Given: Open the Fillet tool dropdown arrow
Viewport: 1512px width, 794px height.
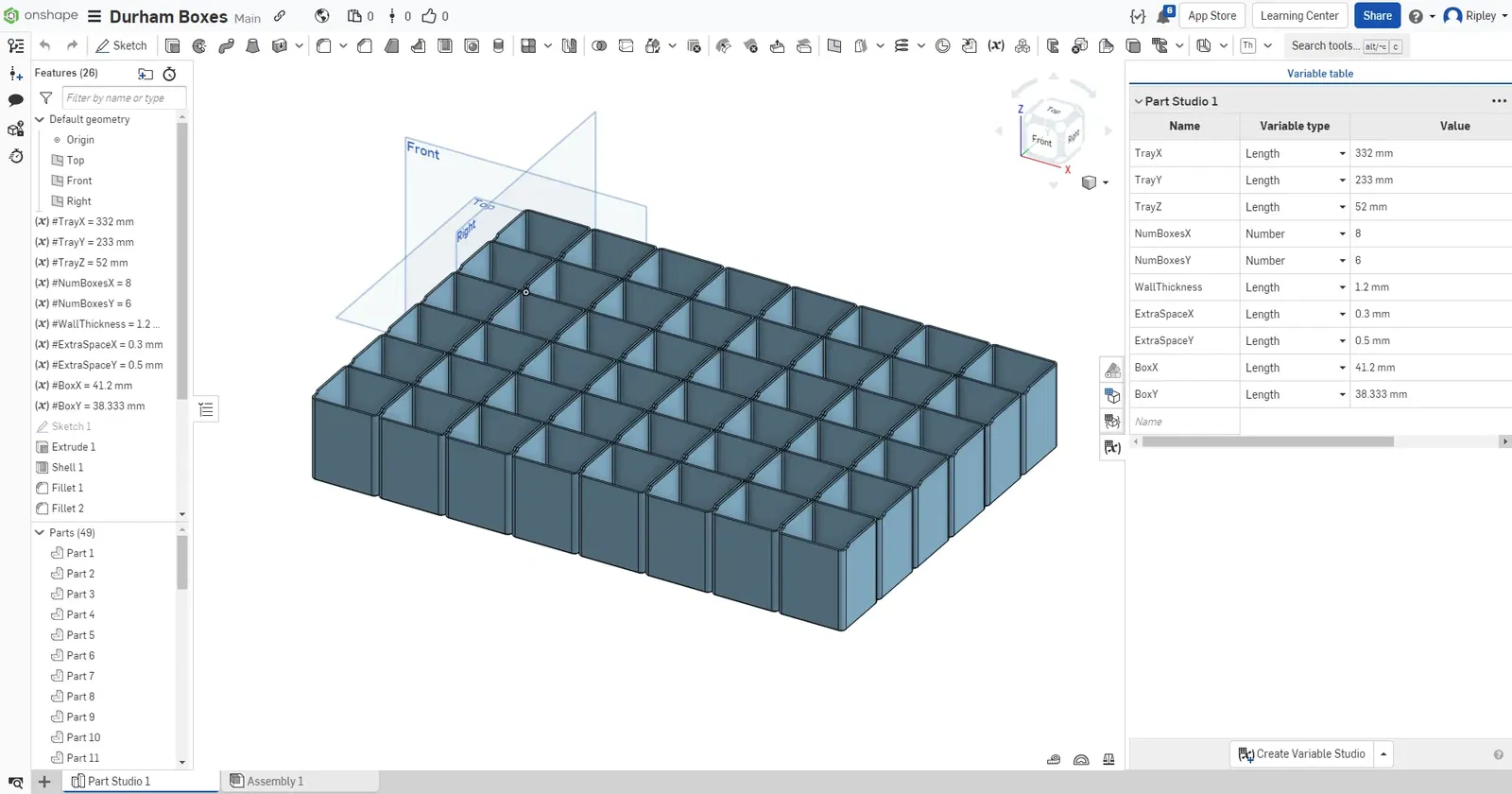Looking at the screenshot, I should point(343,45).
